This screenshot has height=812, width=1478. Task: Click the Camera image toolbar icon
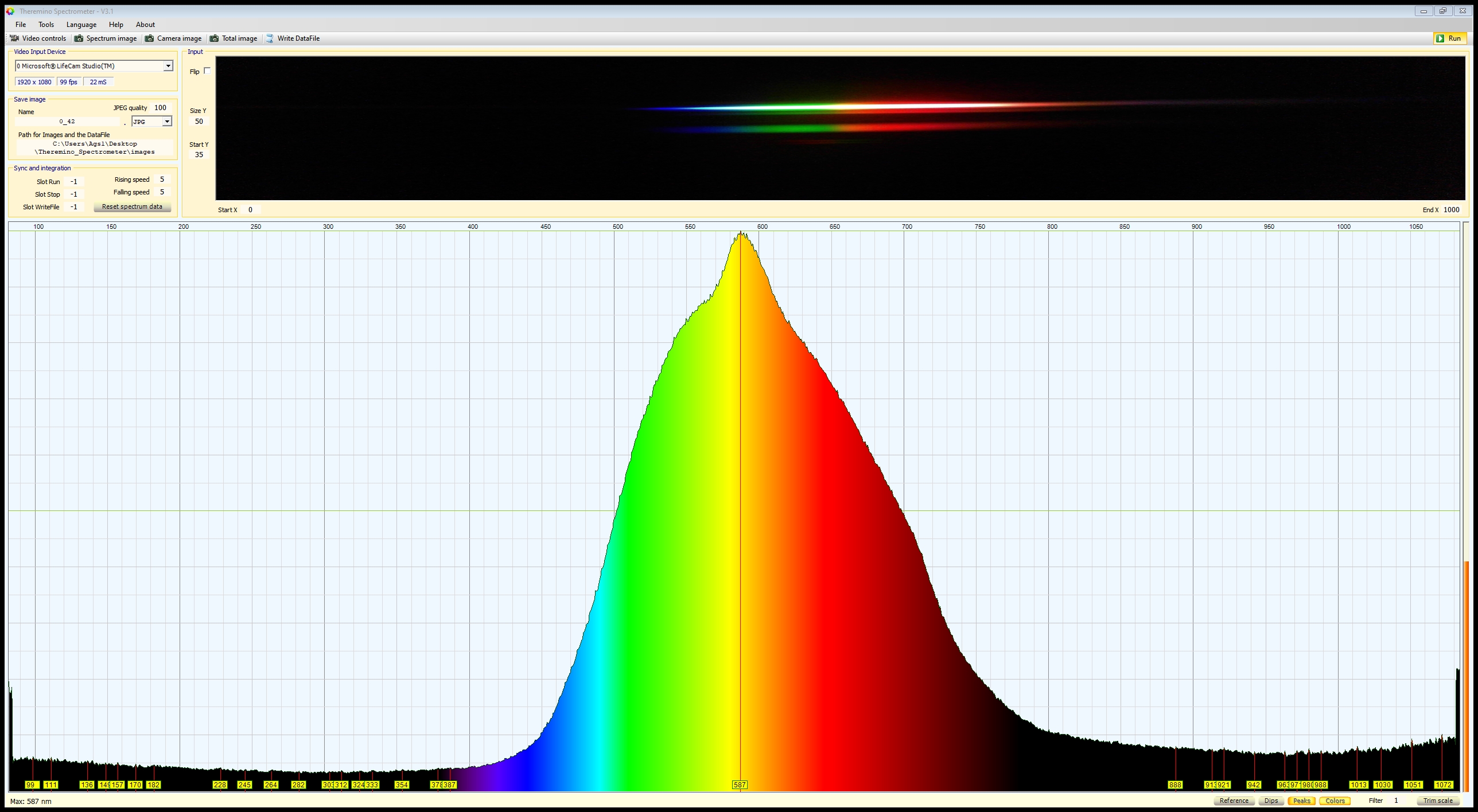pos(150,38)
